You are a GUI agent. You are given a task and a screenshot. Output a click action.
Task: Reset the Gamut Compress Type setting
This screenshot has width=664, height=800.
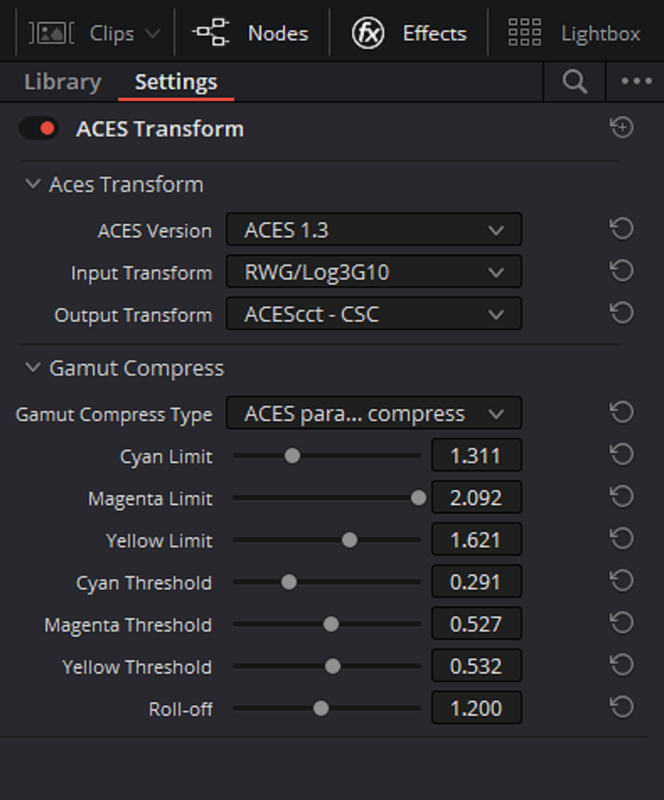[622, 412]
